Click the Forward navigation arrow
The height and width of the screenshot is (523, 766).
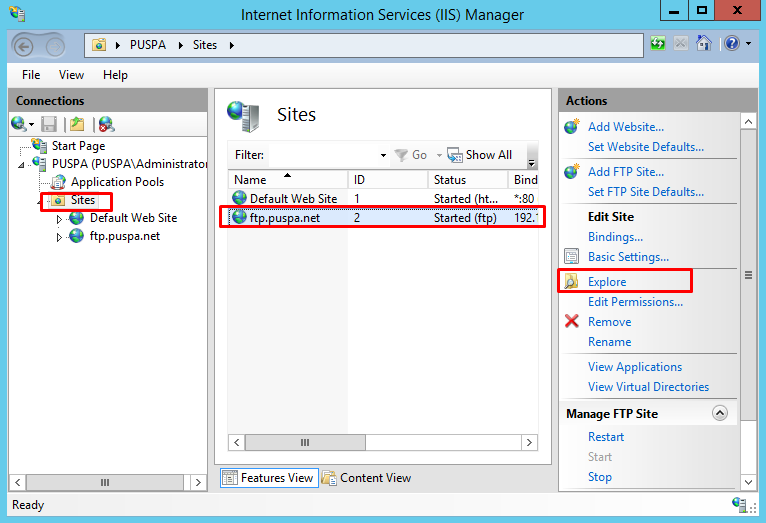coord(55,47)
